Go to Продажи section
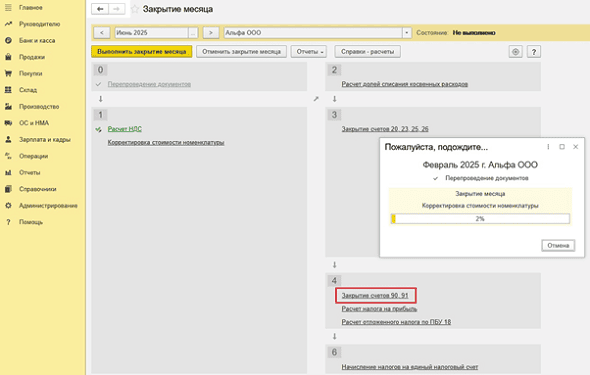590x375 pixels. 32,57
